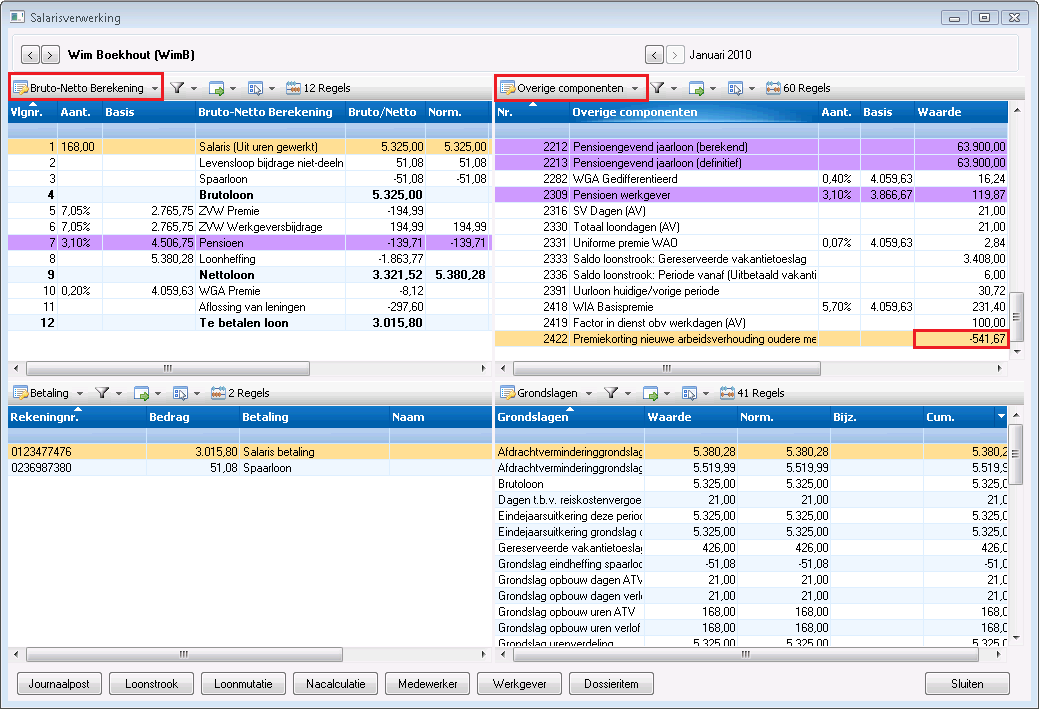Click the Journaalpost button
The height and width of the screenshot is (709, 1039).
point(59,684)
